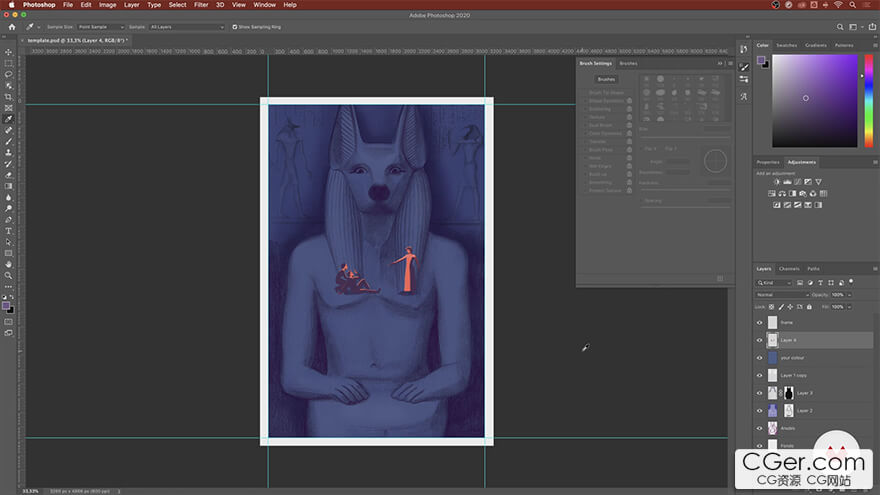This screenshot has height=495, width=880.
Task: Switch to the Channels tab
Action: (x=789, y=269)
